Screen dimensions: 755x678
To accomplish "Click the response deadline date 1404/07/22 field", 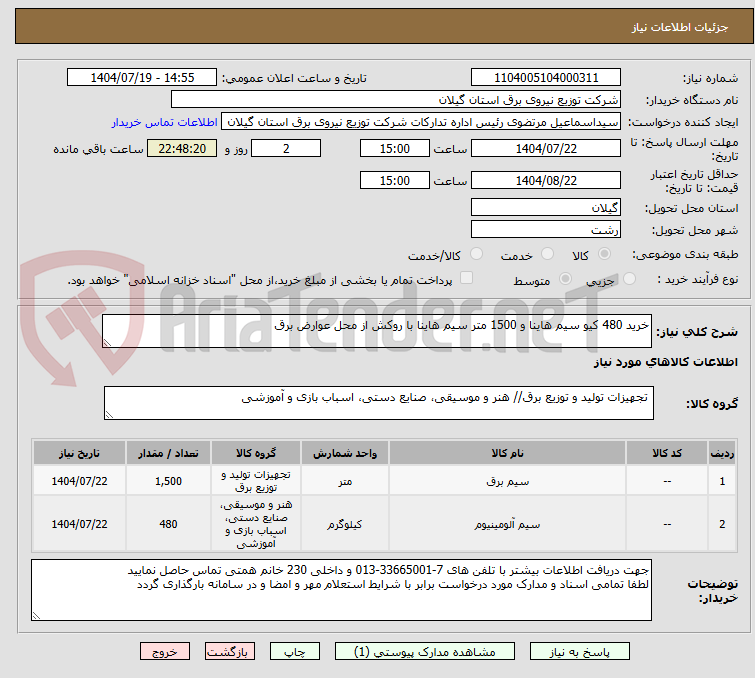I will point(546,148).
